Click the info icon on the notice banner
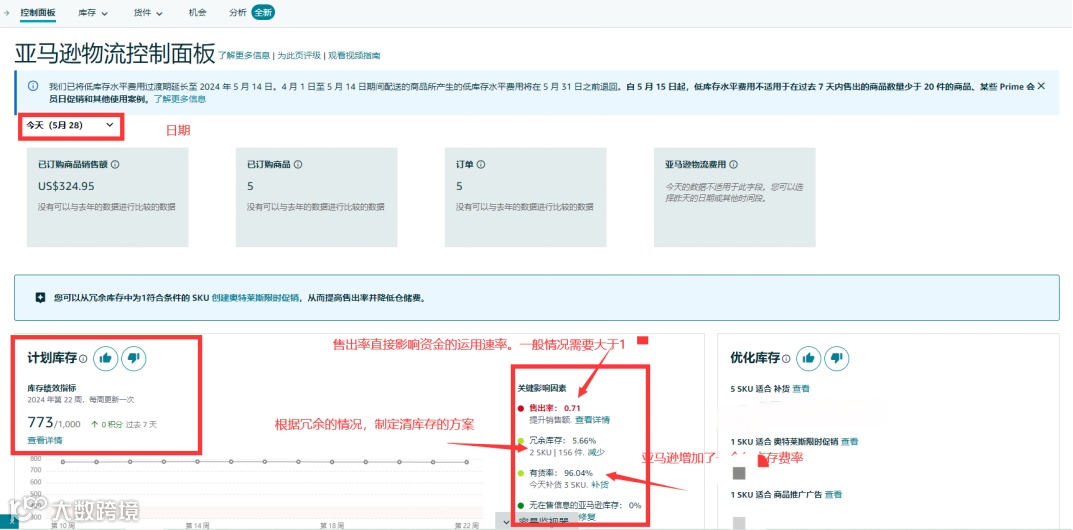 click(33, 86)
